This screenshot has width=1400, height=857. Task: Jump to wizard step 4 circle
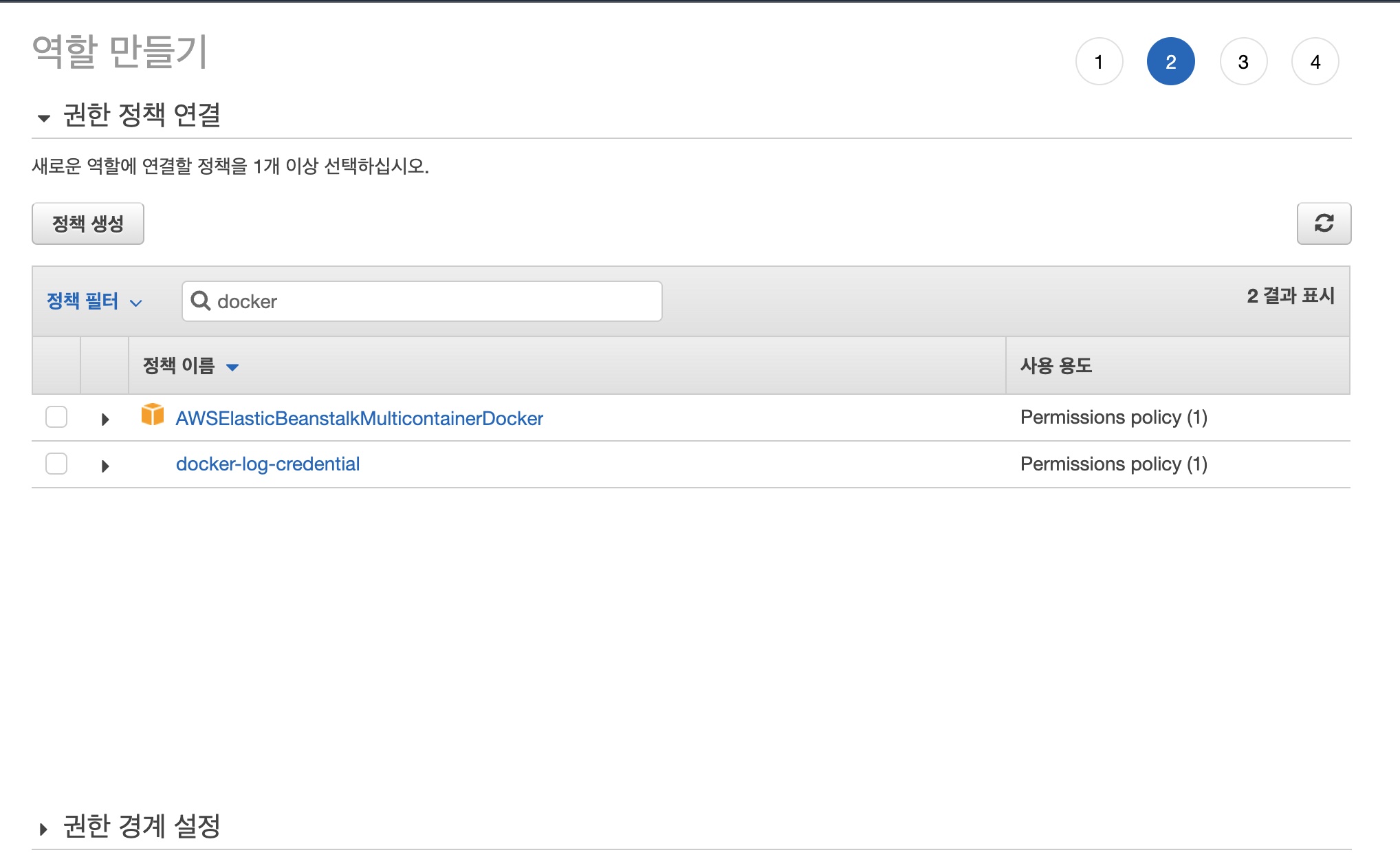tap(1315, 62)
